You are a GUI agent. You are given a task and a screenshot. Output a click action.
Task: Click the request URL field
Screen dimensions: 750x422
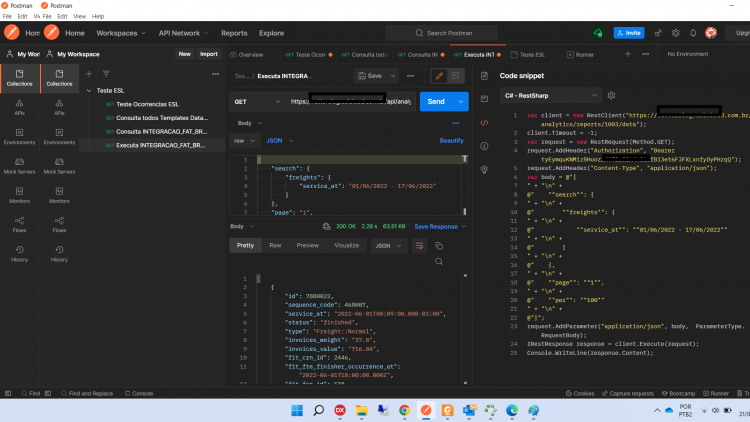350,101
